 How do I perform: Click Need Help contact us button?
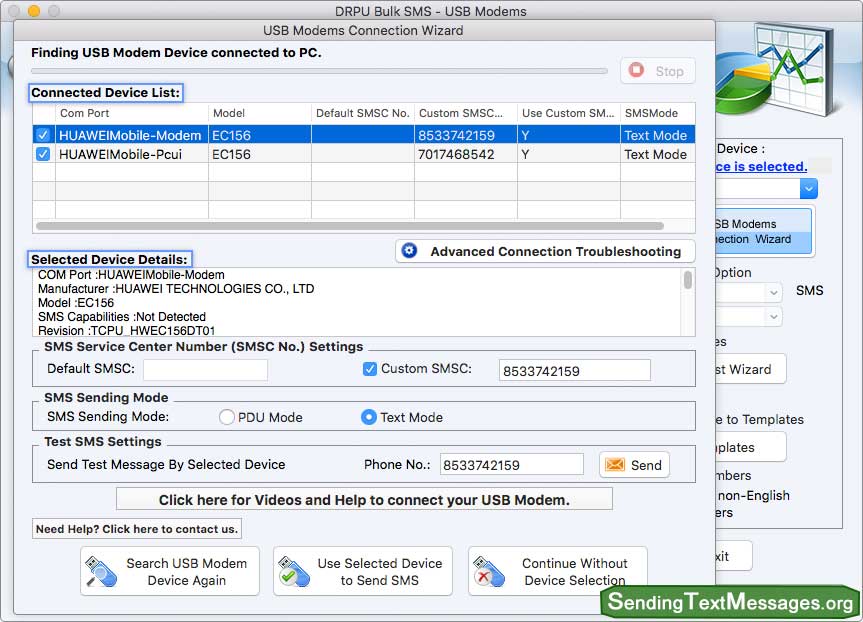tap(136, 529)
